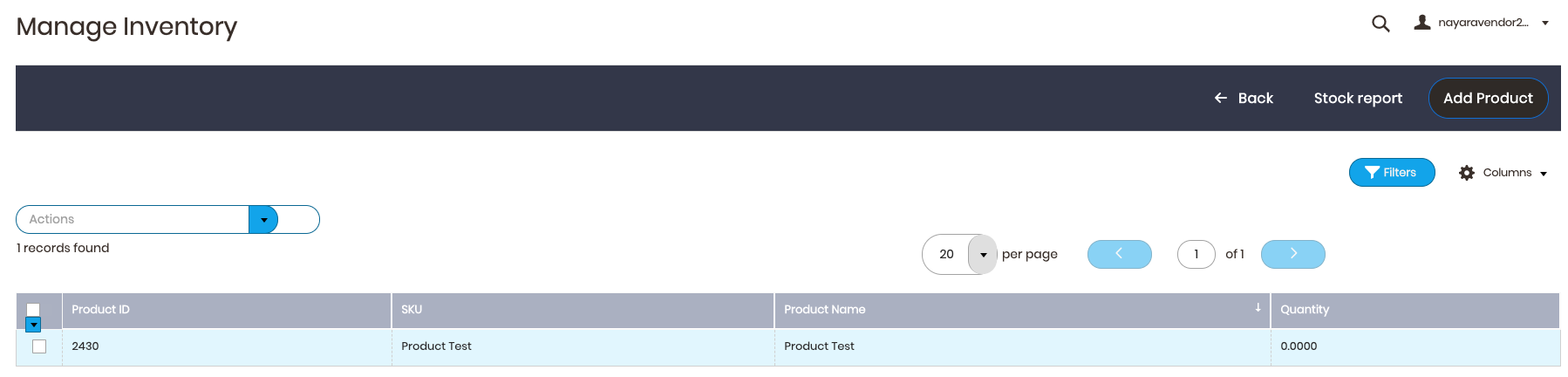Image resolution: width=1568 pixels, height=377 pixels.
Task: Click the current page number field
Action: pyautogui.click(x=1196, y=254)
